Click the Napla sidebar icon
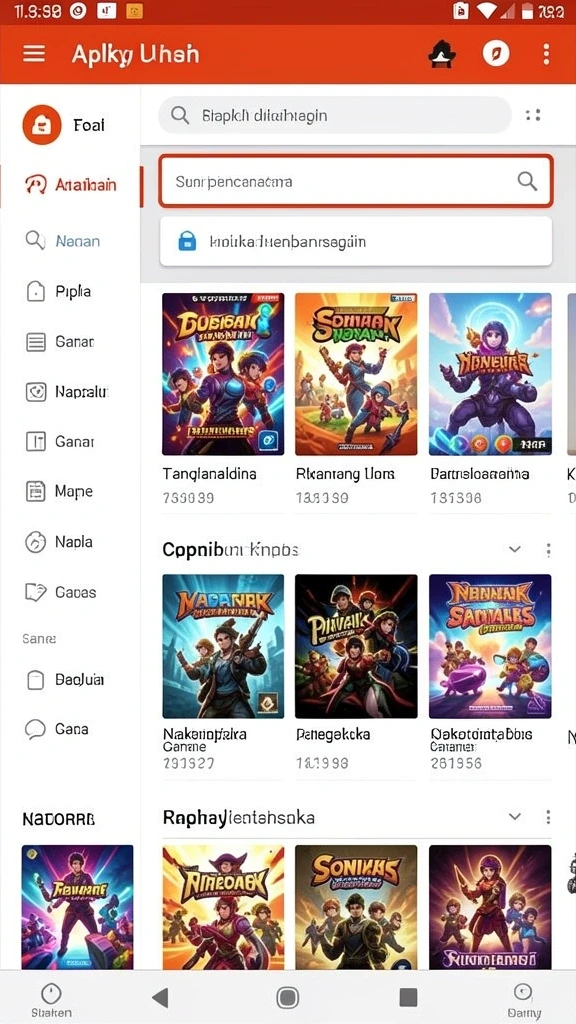 click(35, 542)
